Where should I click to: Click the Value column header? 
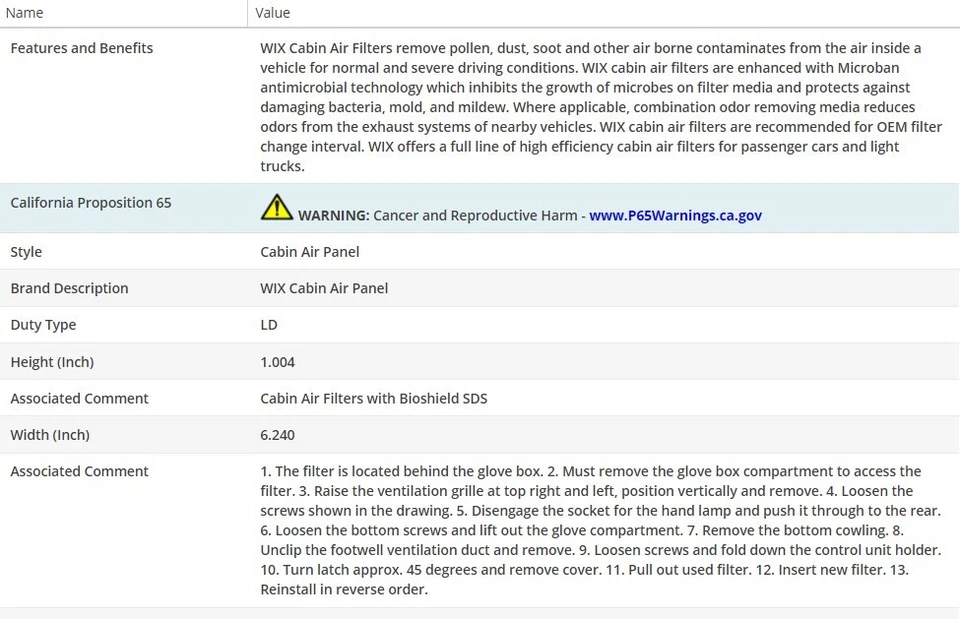273,13
